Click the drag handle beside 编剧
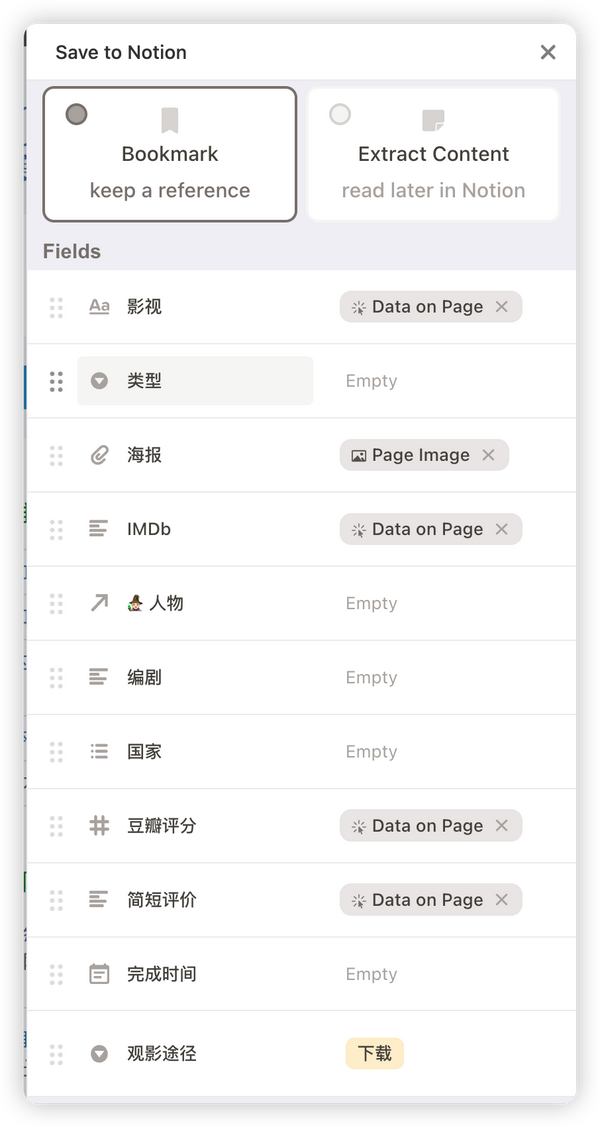Image resolution: width=600 pixels, height=1127 pixels. click(x=56, y=677)
